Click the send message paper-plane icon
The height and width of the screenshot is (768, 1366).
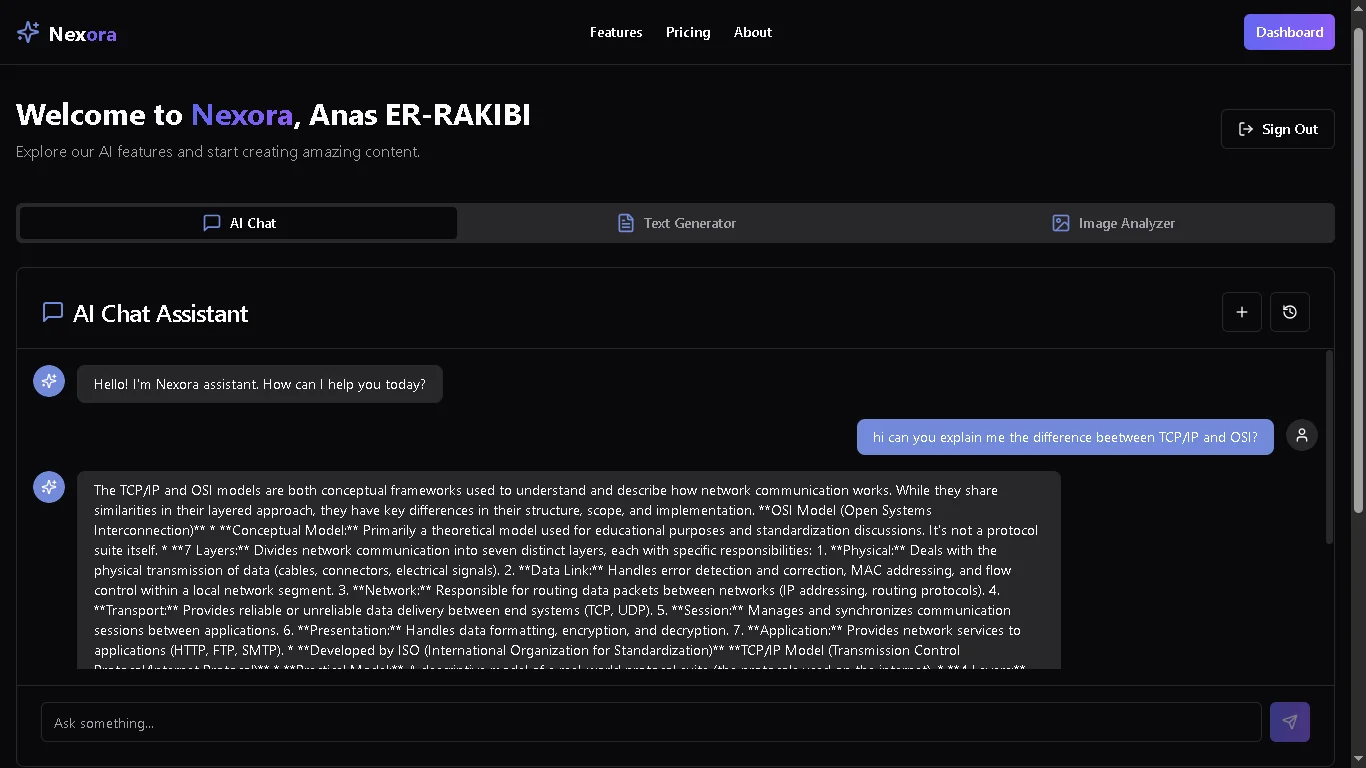click(x=1289, y=721)
